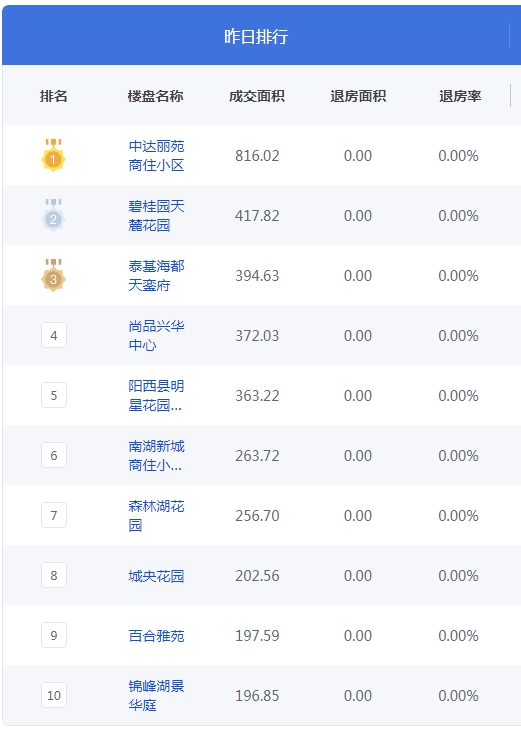Select the rank 5 number badge

click(54, 395)
